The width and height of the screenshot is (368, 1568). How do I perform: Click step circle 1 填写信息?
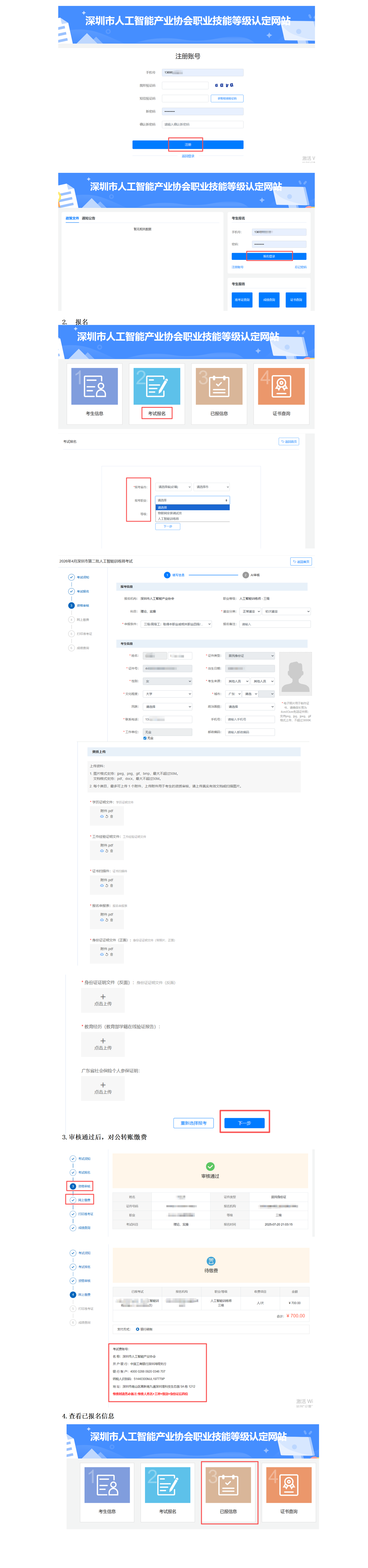167,575
